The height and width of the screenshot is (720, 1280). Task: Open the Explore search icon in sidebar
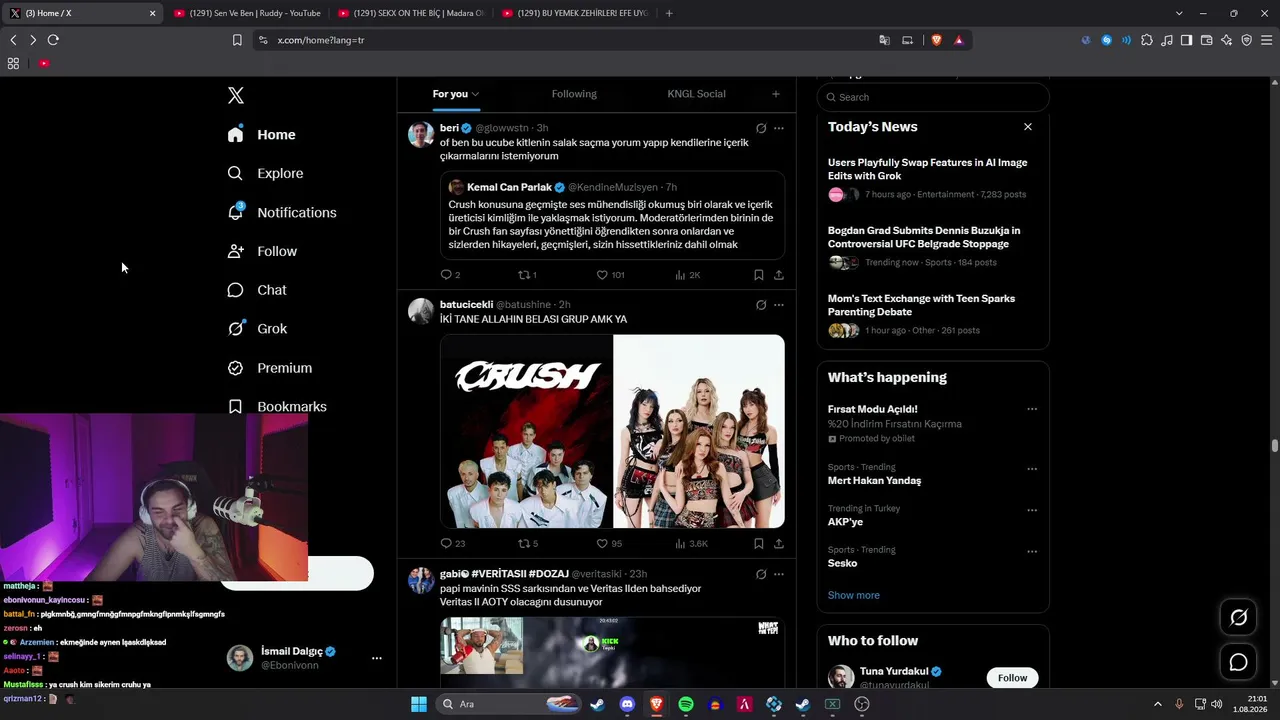point(235,173)
